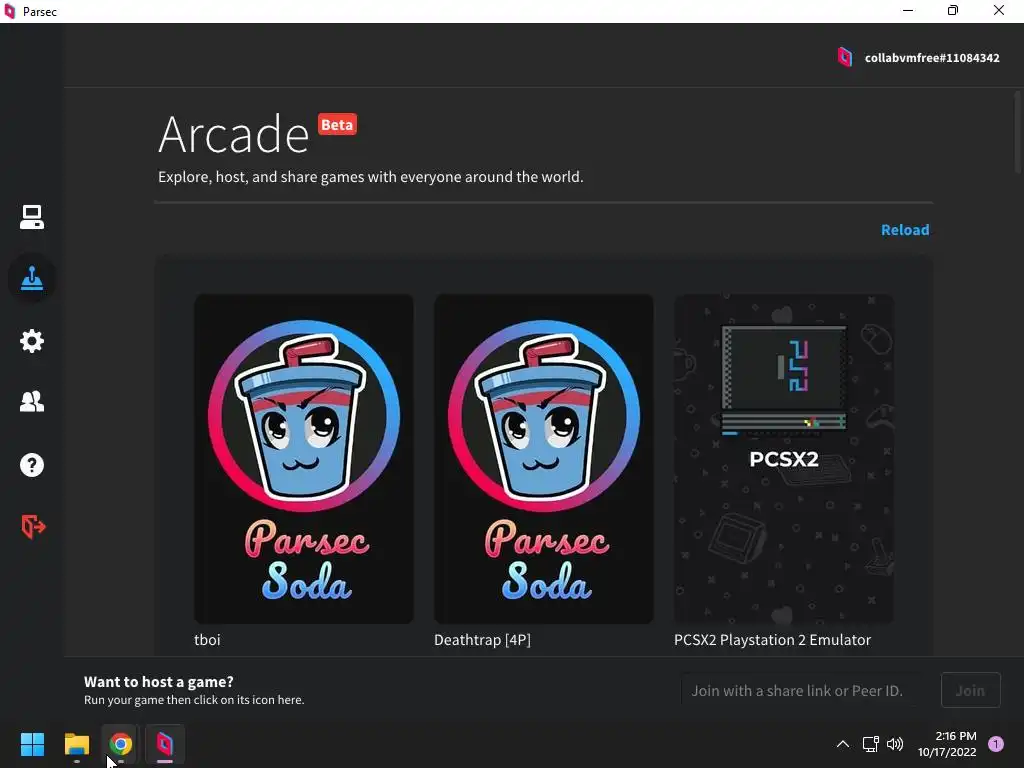Open the Windows Start menu
The height and width of the screenshot is (768, 1024).
click(x=32, y=744)
